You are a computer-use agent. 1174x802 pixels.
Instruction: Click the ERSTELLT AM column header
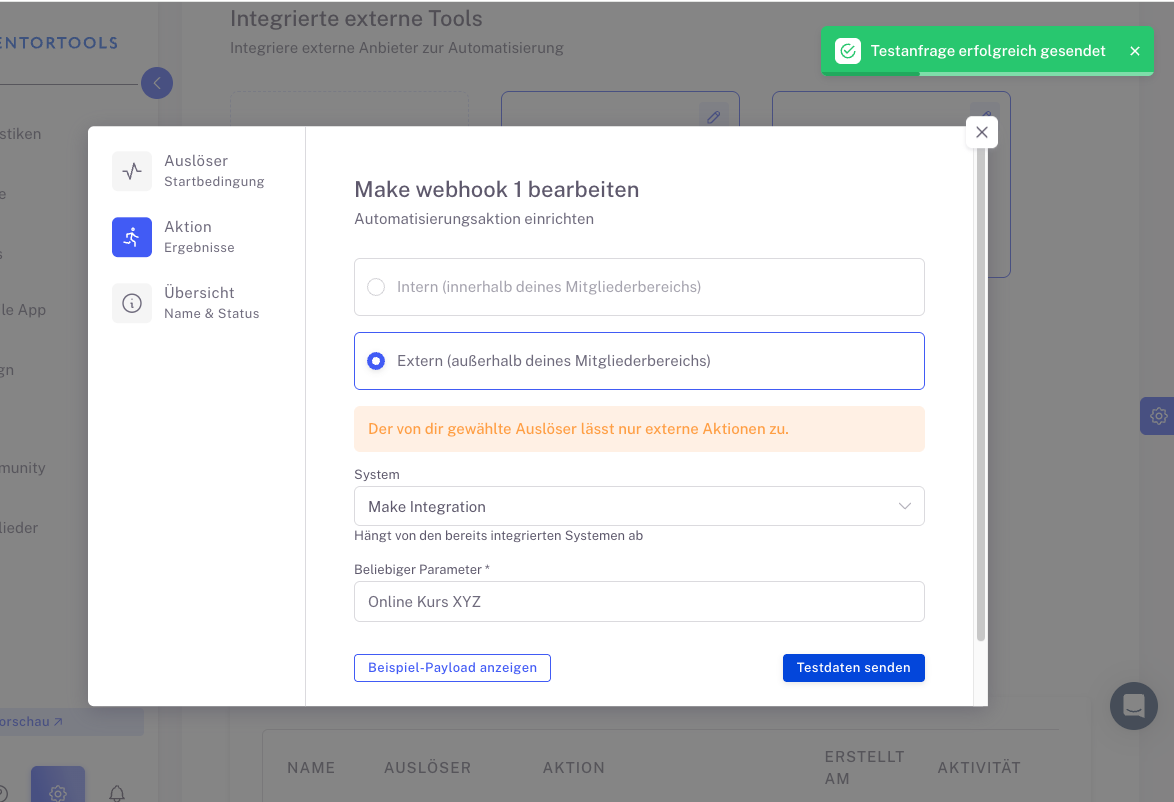[865, 768]
